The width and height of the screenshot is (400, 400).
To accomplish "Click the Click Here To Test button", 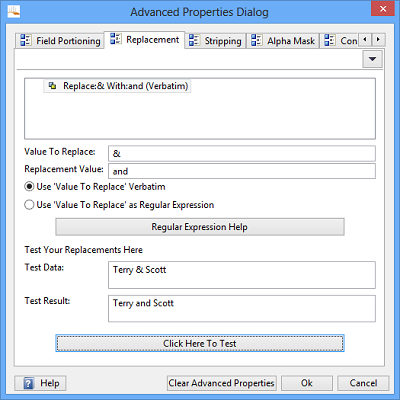I will (x=200, y=343).
